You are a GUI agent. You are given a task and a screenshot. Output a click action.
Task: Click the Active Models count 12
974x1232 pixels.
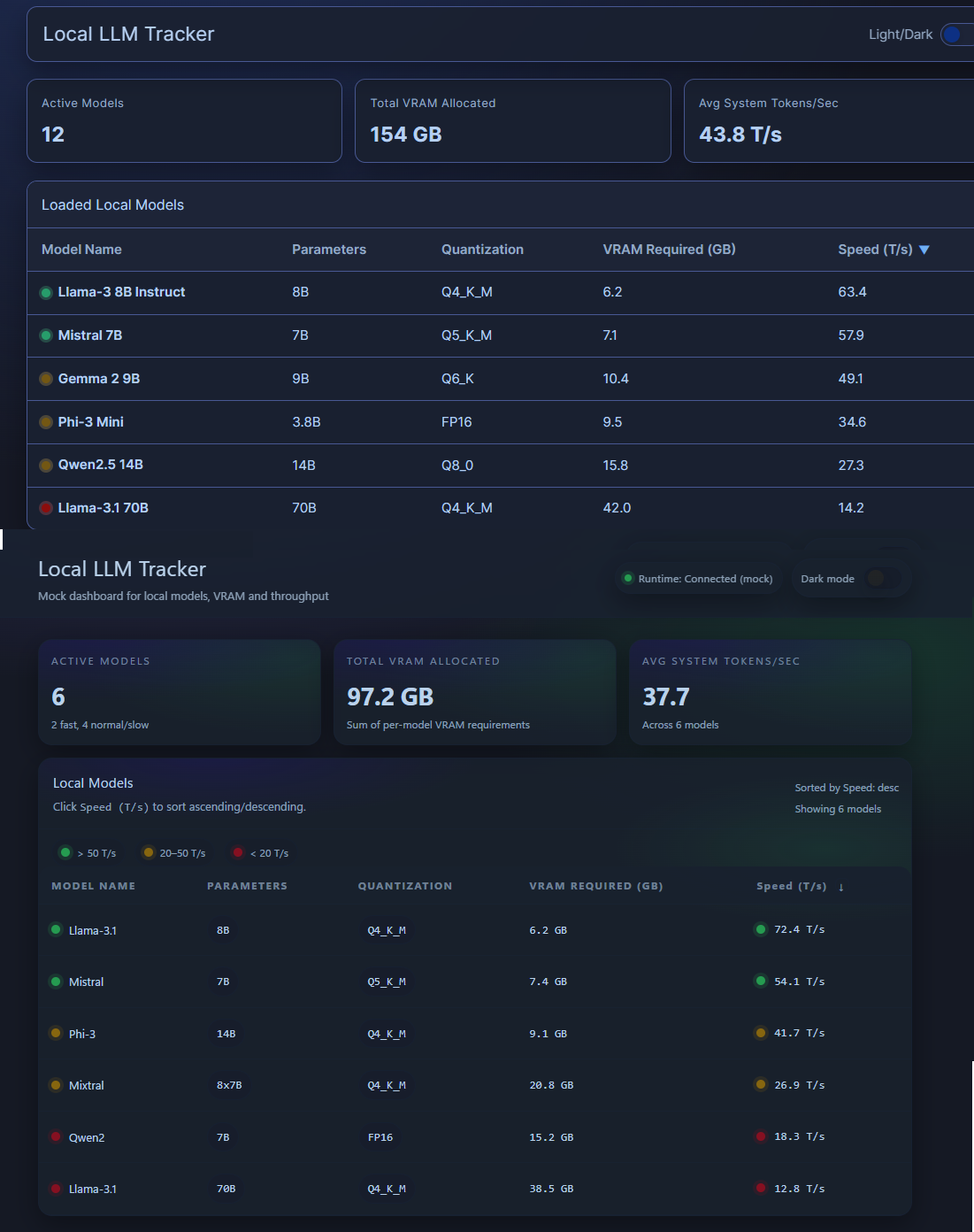pos(53,135)
